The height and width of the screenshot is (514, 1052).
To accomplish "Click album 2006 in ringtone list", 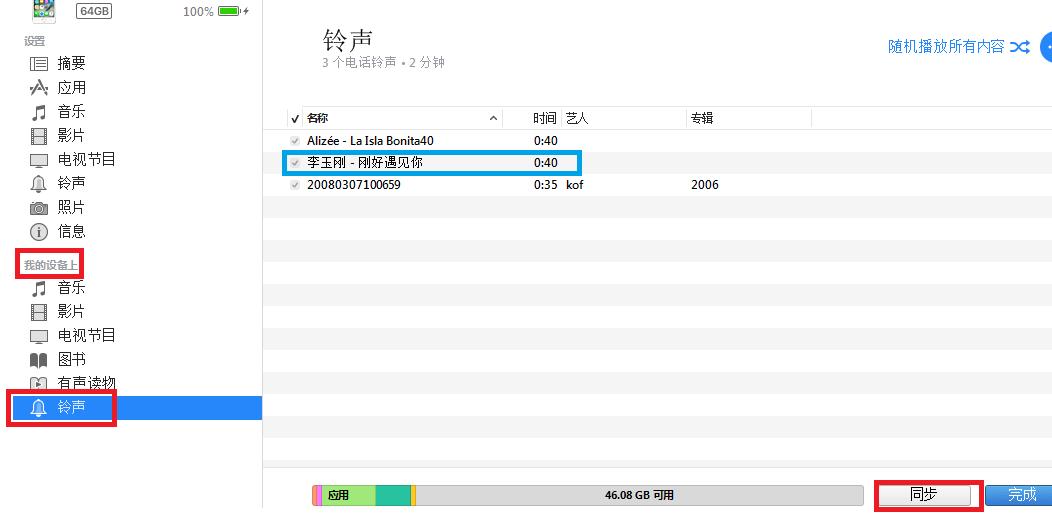I will 704,185.
